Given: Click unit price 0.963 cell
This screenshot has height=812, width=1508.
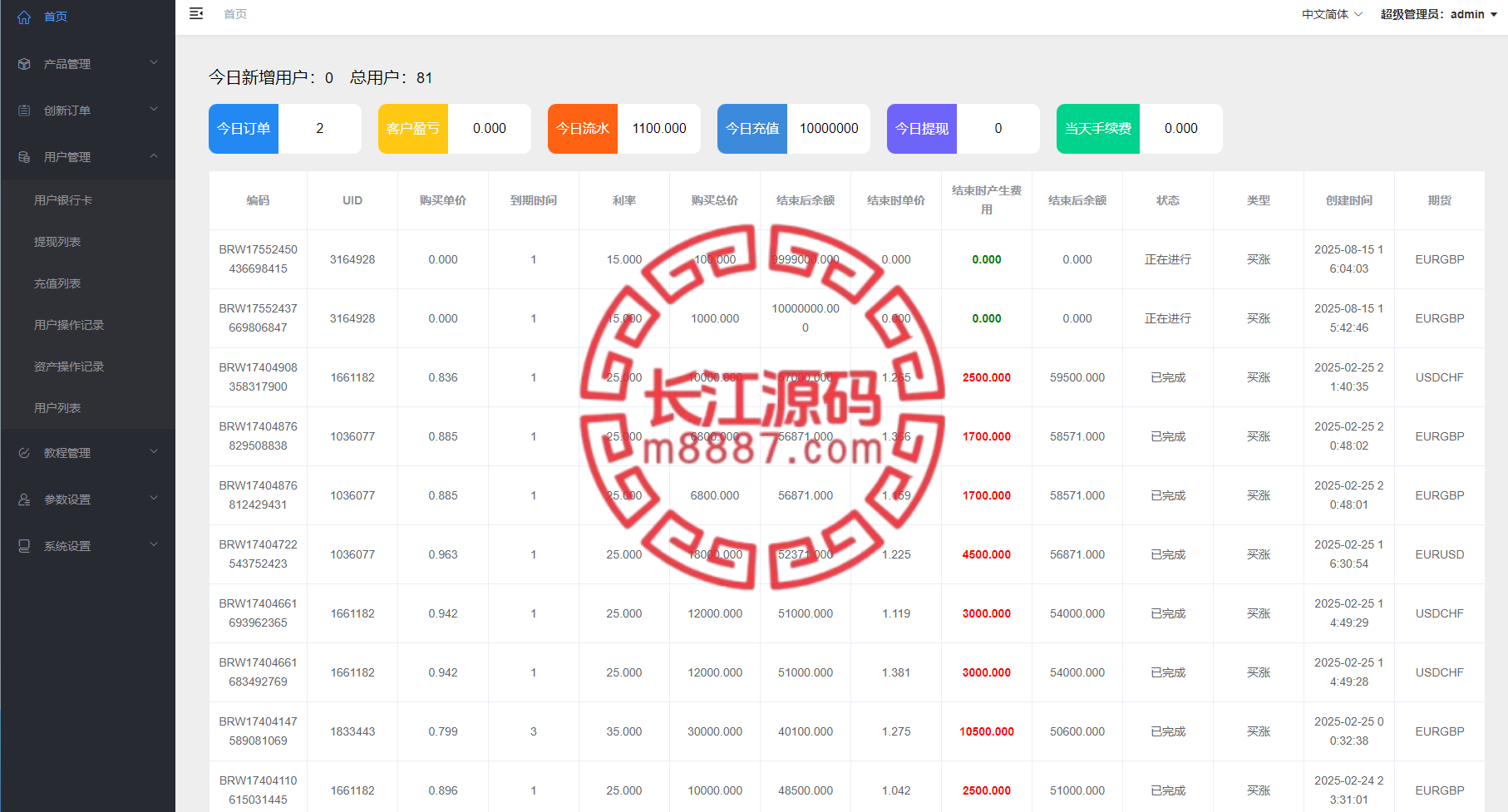Looking at the screenshot, I should coord(443,554).
